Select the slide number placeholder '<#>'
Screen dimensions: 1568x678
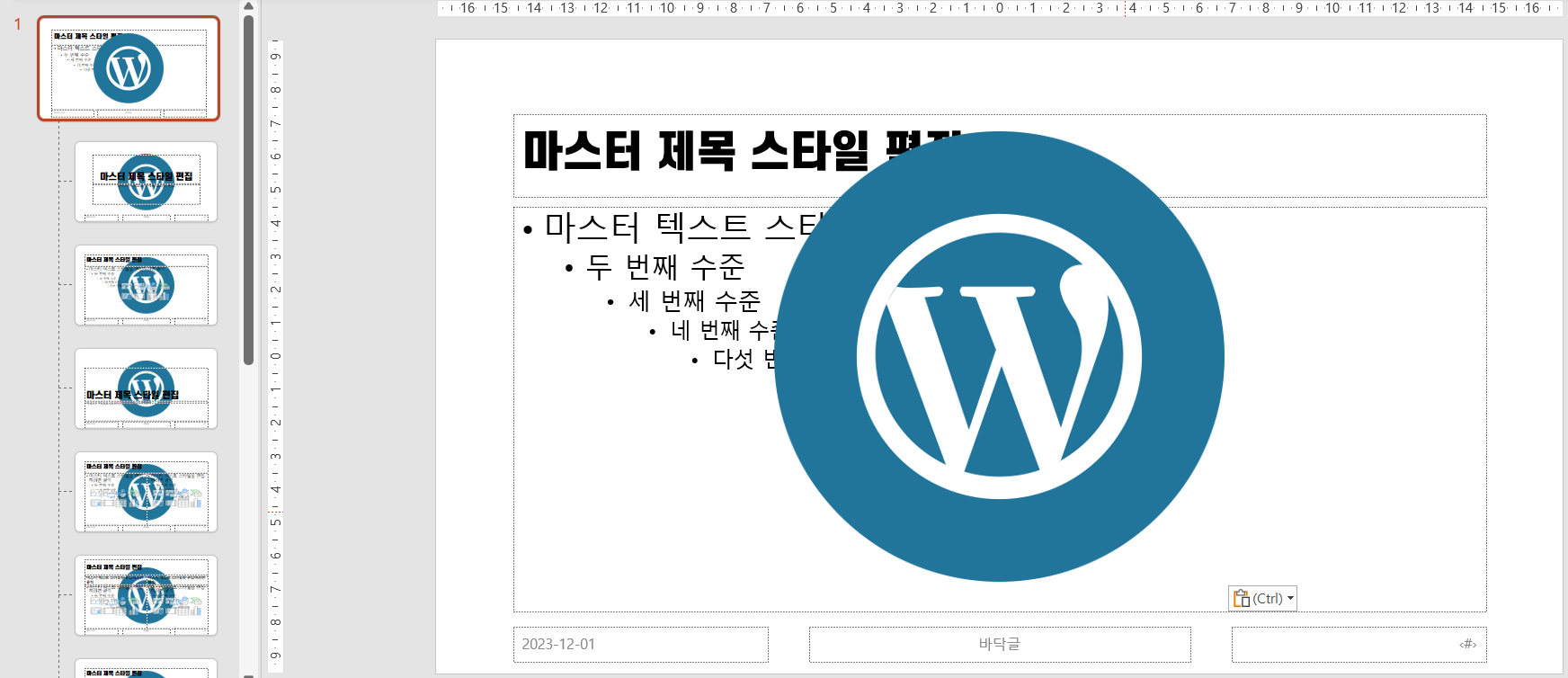click(1359, 645)
